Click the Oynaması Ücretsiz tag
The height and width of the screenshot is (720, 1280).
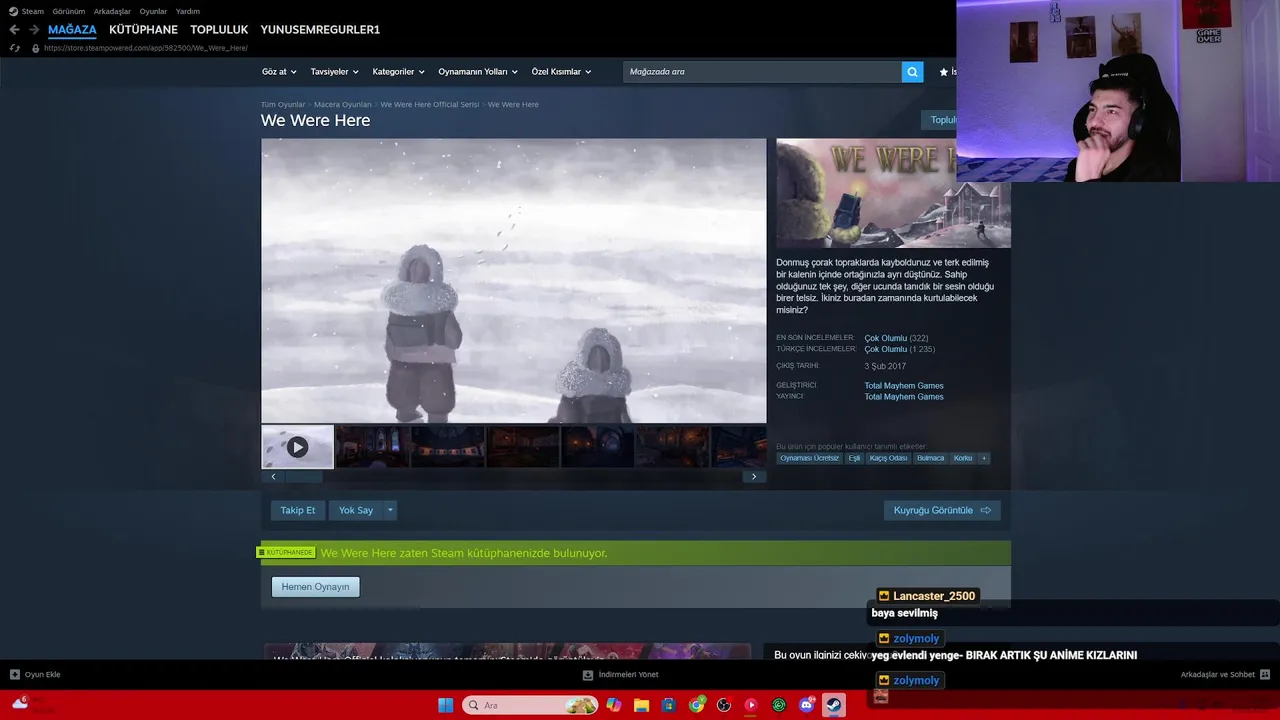pos(809,458)
